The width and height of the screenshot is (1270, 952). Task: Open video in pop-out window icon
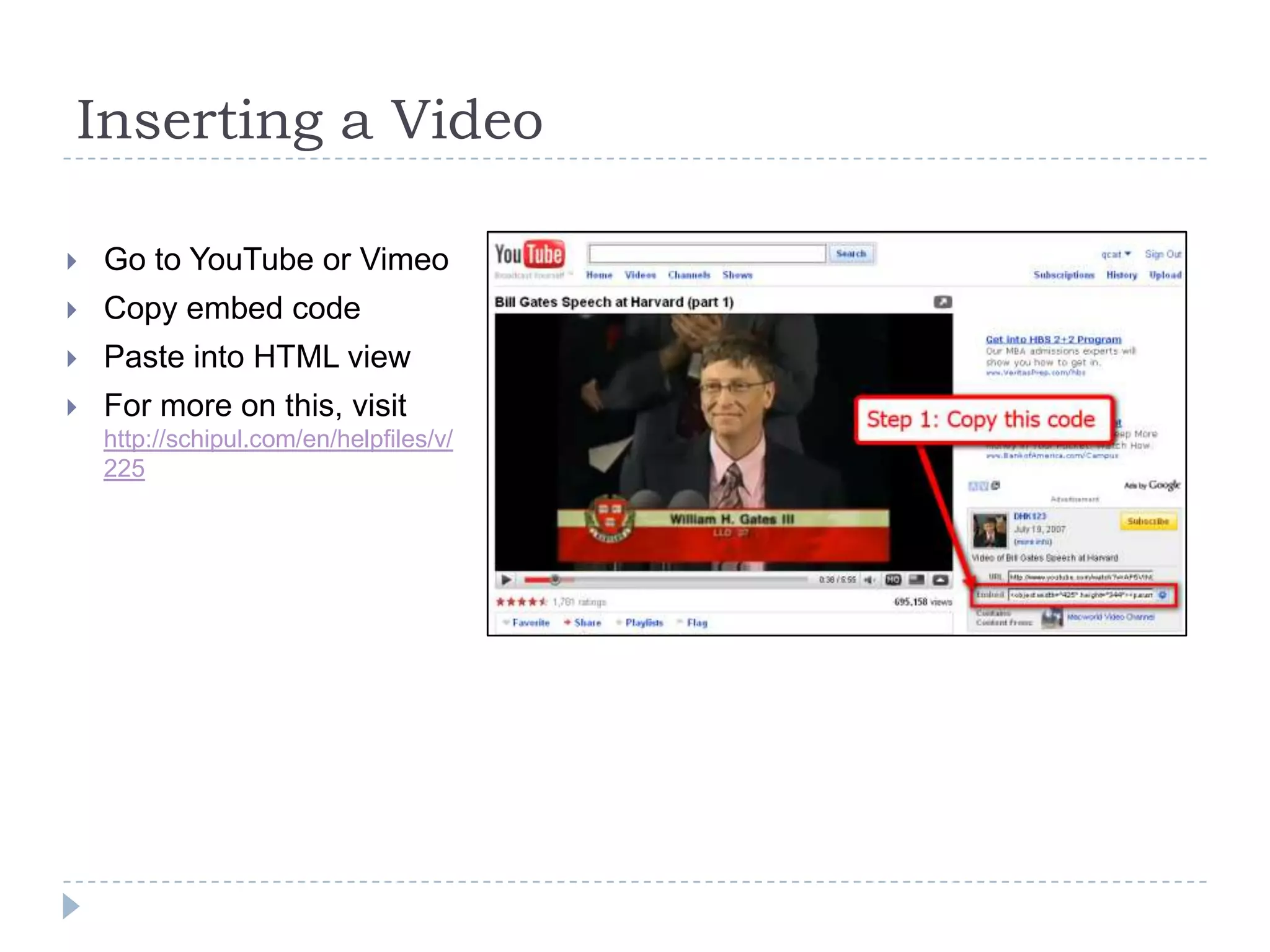943,302
